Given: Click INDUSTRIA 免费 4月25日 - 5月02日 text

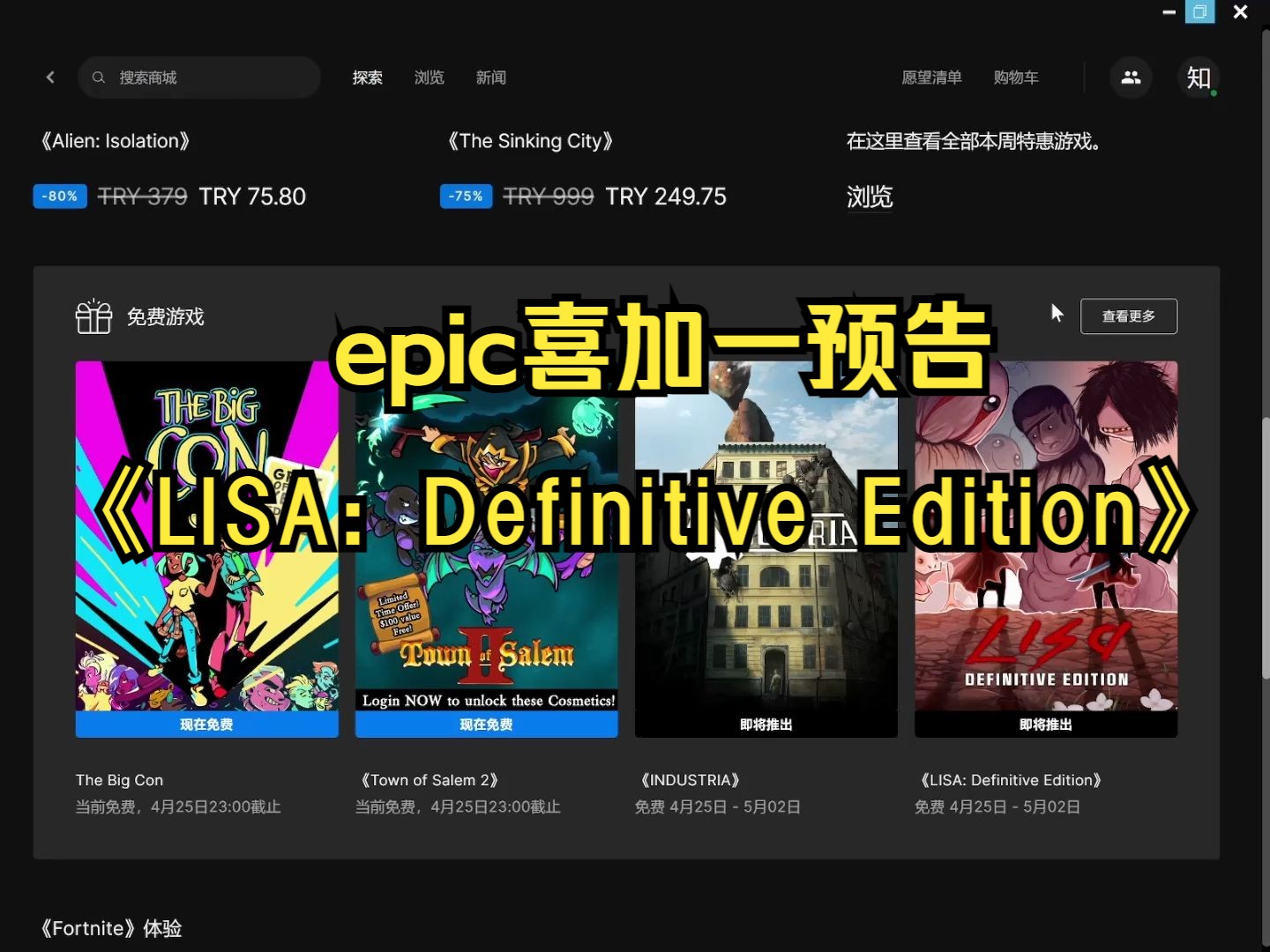Looking at the screenshot, I should [718, 807].
